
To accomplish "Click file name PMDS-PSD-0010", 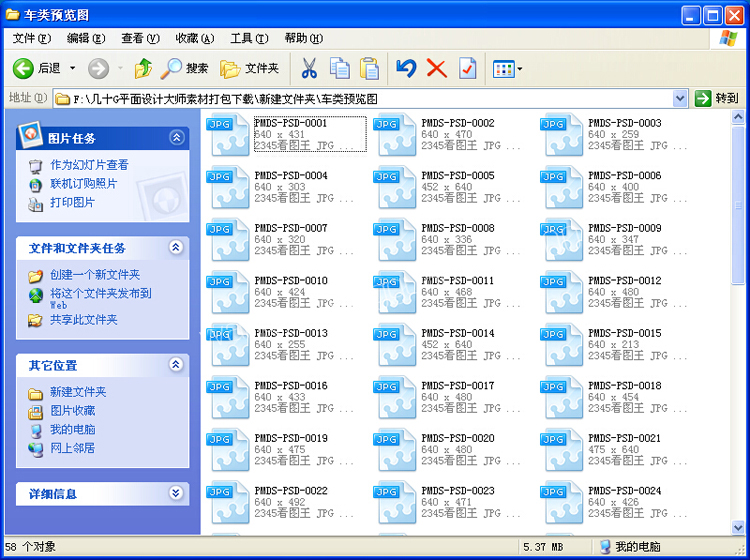I will pos(291,281).
